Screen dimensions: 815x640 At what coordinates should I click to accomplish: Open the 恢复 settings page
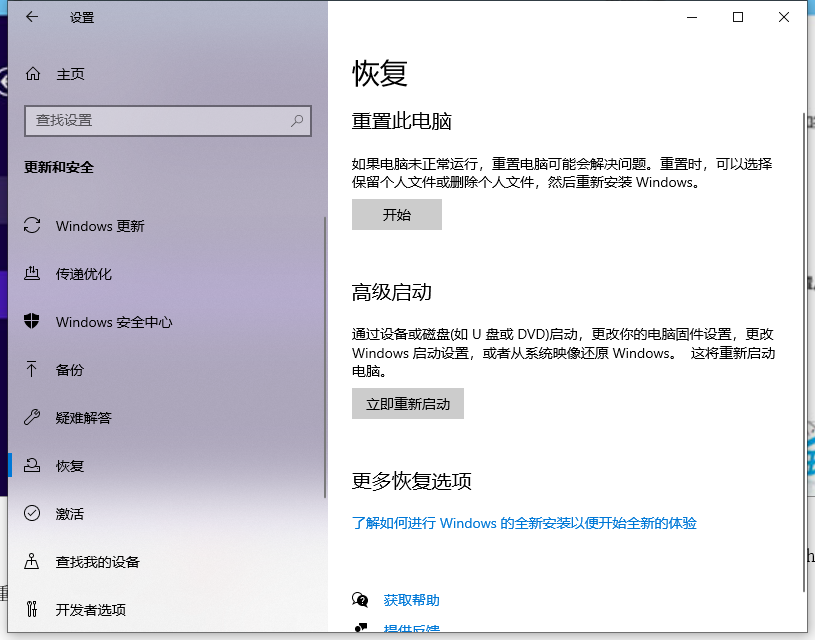pyautogui.click(x=70, y=466)
